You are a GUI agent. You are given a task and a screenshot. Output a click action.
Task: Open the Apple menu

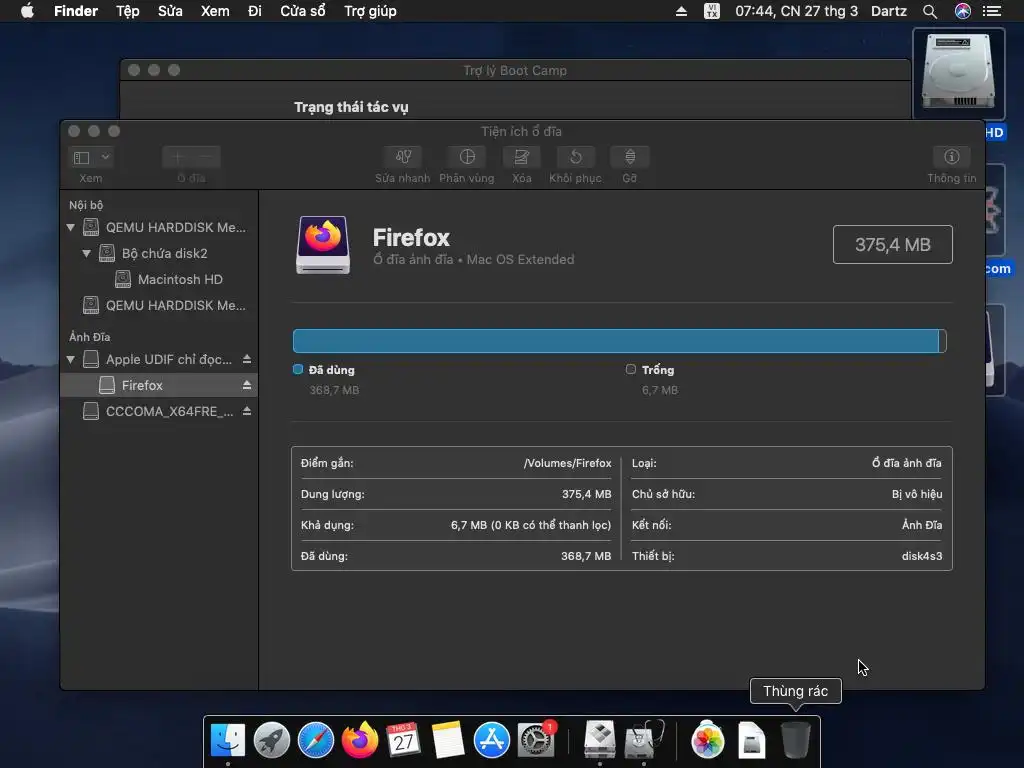click(27, 11)
